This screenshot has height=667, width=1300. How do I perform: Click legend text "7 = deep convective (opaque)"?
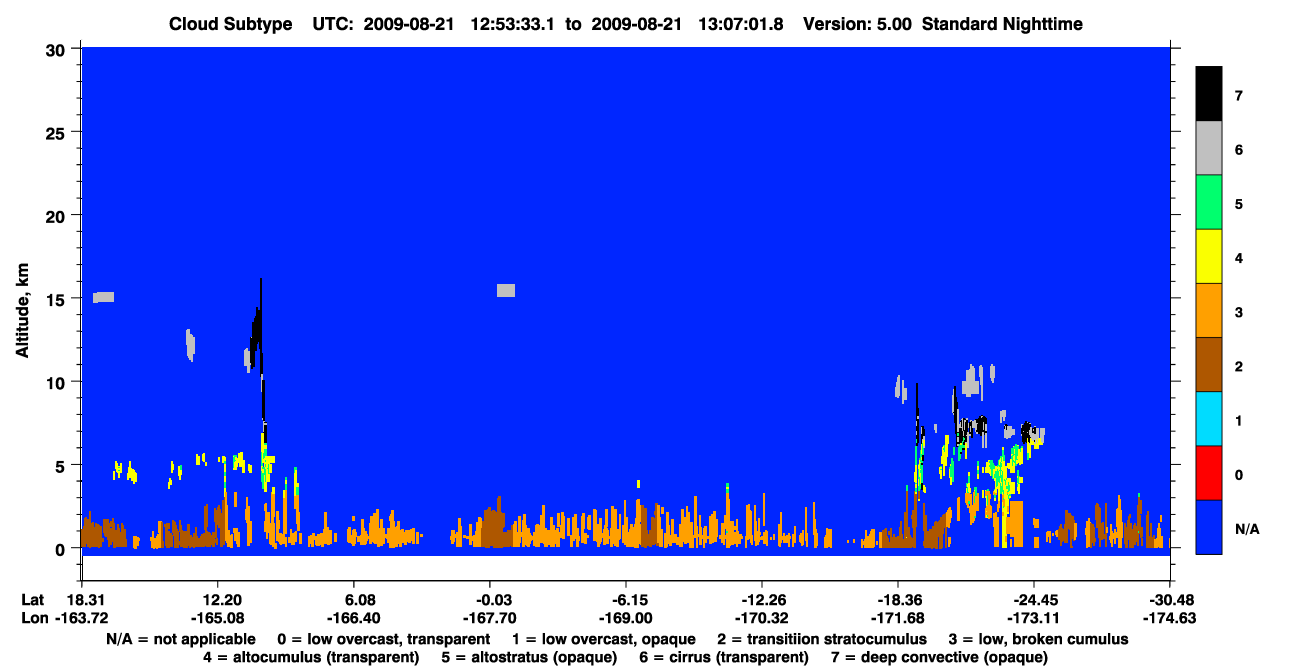click(939, 657)
